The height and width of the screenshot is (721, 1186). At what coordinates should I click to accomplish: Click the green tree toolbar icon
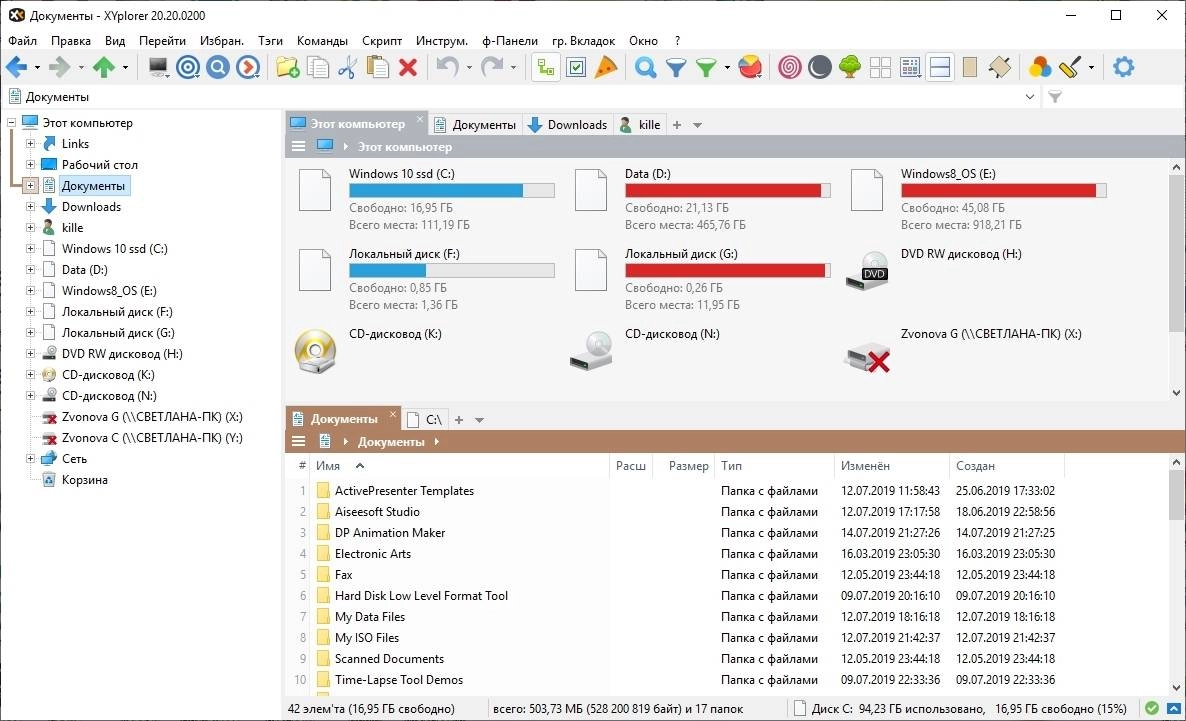pos(850,67)
